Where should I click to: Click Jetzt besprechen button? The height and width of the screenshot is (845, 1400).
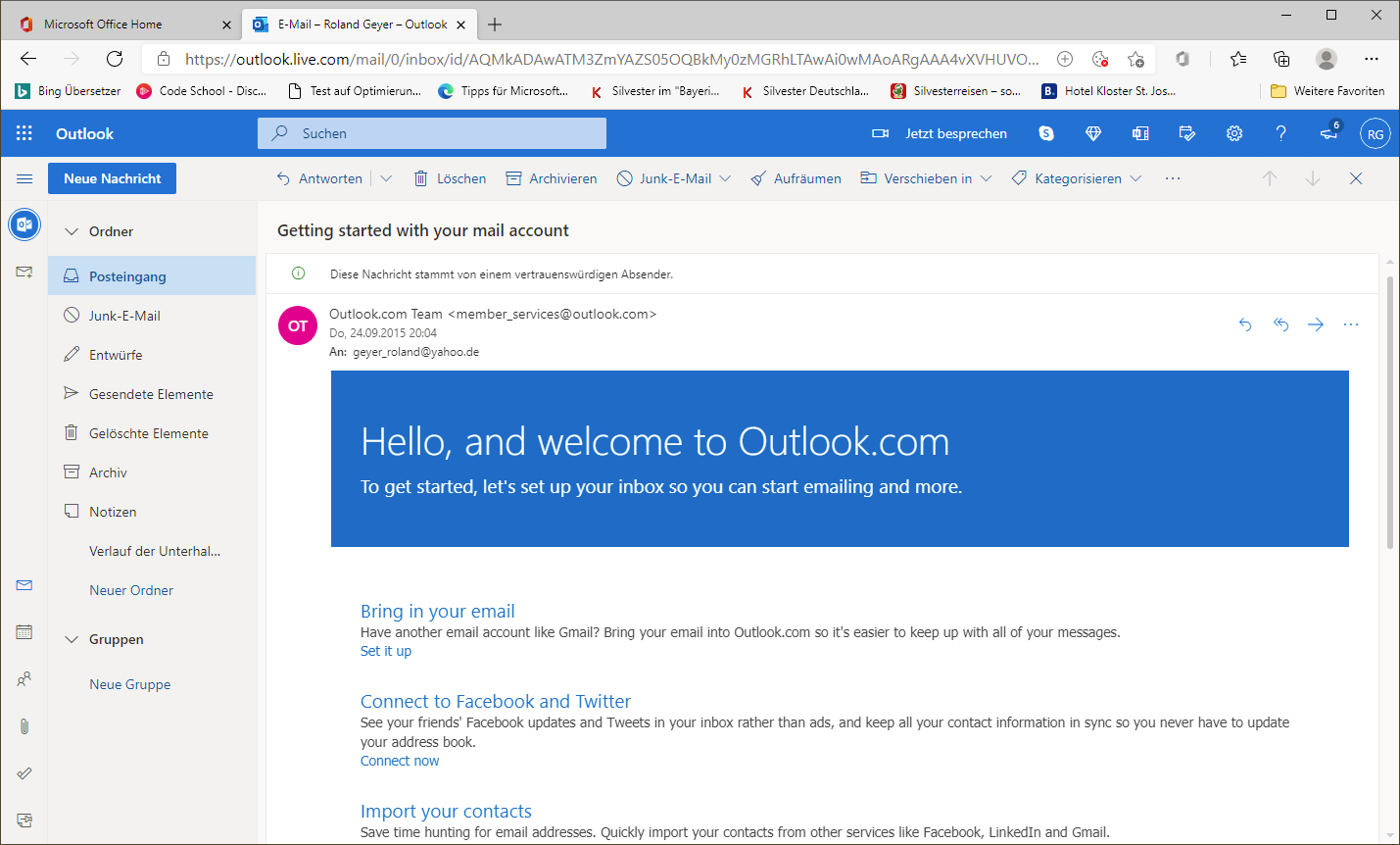pyautogui.click(x=940, y=133)
